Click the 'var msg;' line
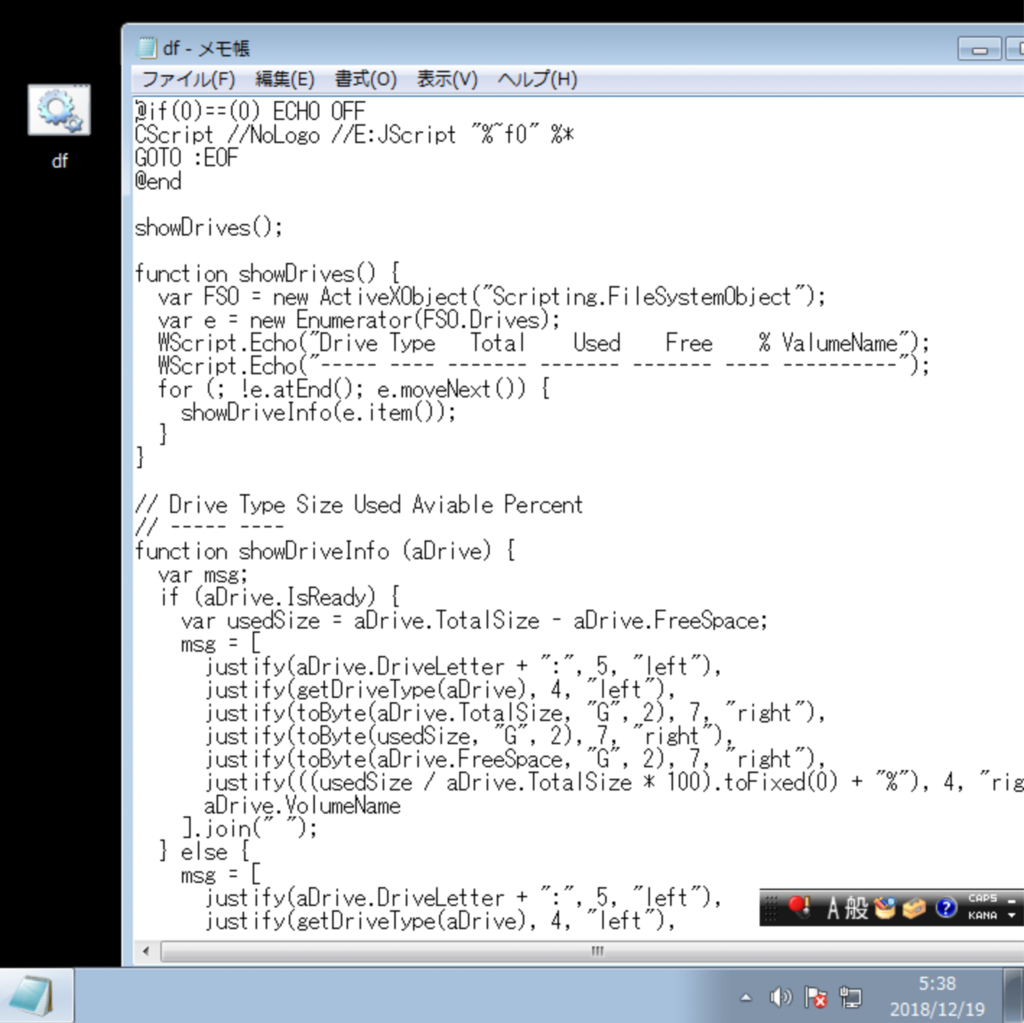 [x=202, y=575]
